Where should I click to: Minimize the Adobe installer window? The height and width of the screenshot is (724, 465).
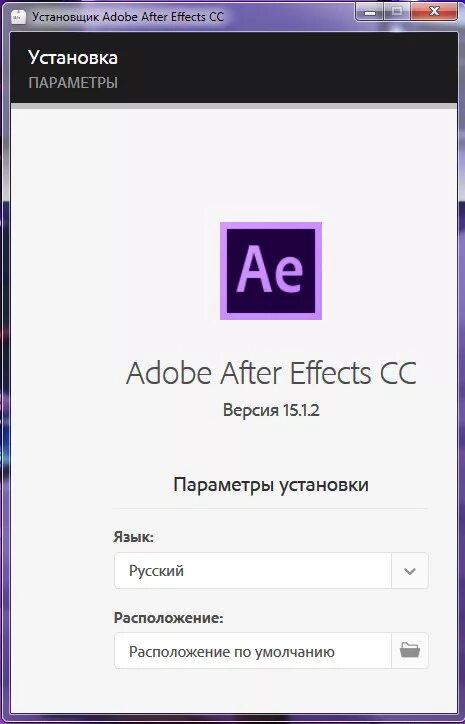369,12
